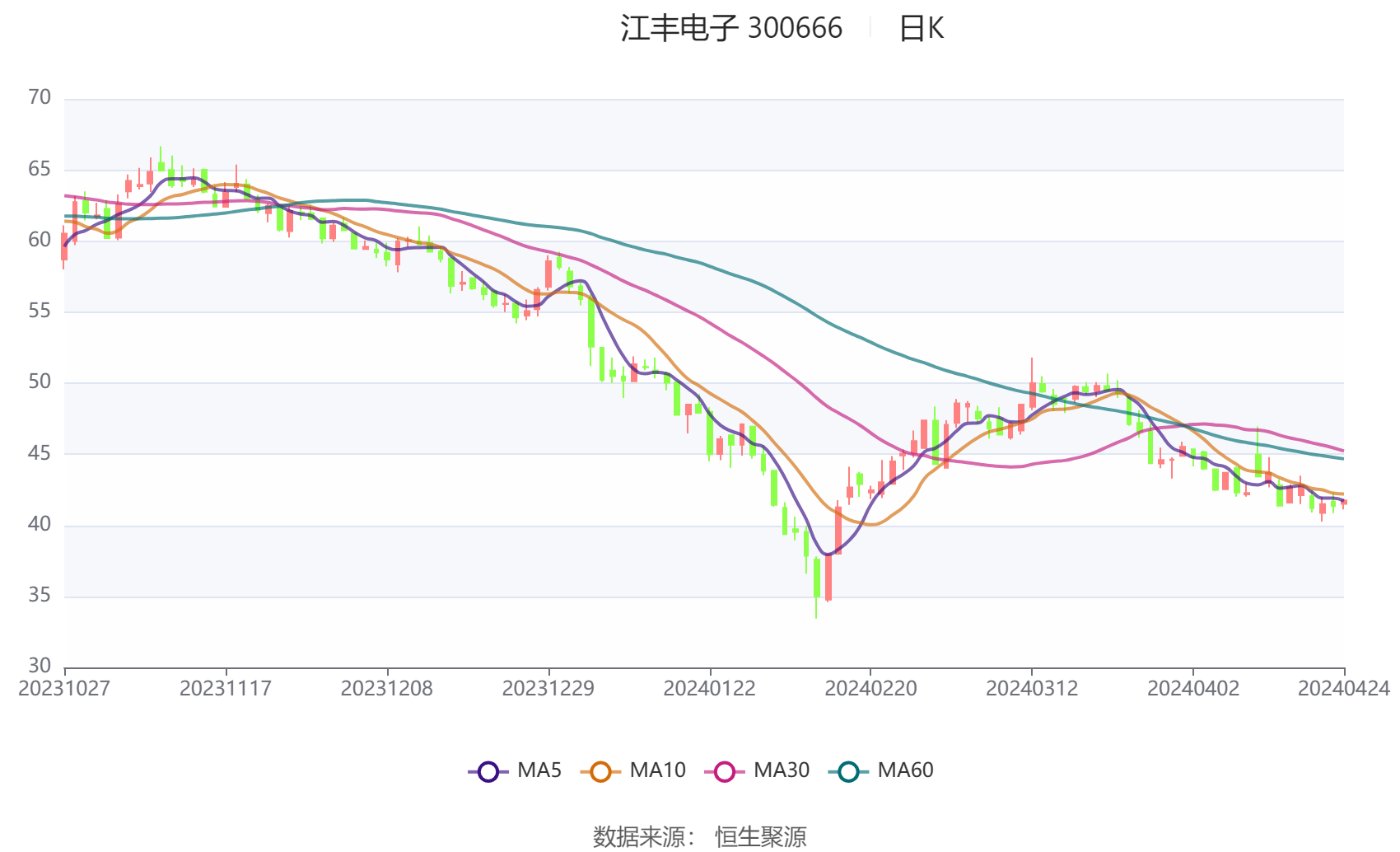Toggle the MA60 legend series
This screenshot has height=852, width=1400.
[x=880, y=771]
